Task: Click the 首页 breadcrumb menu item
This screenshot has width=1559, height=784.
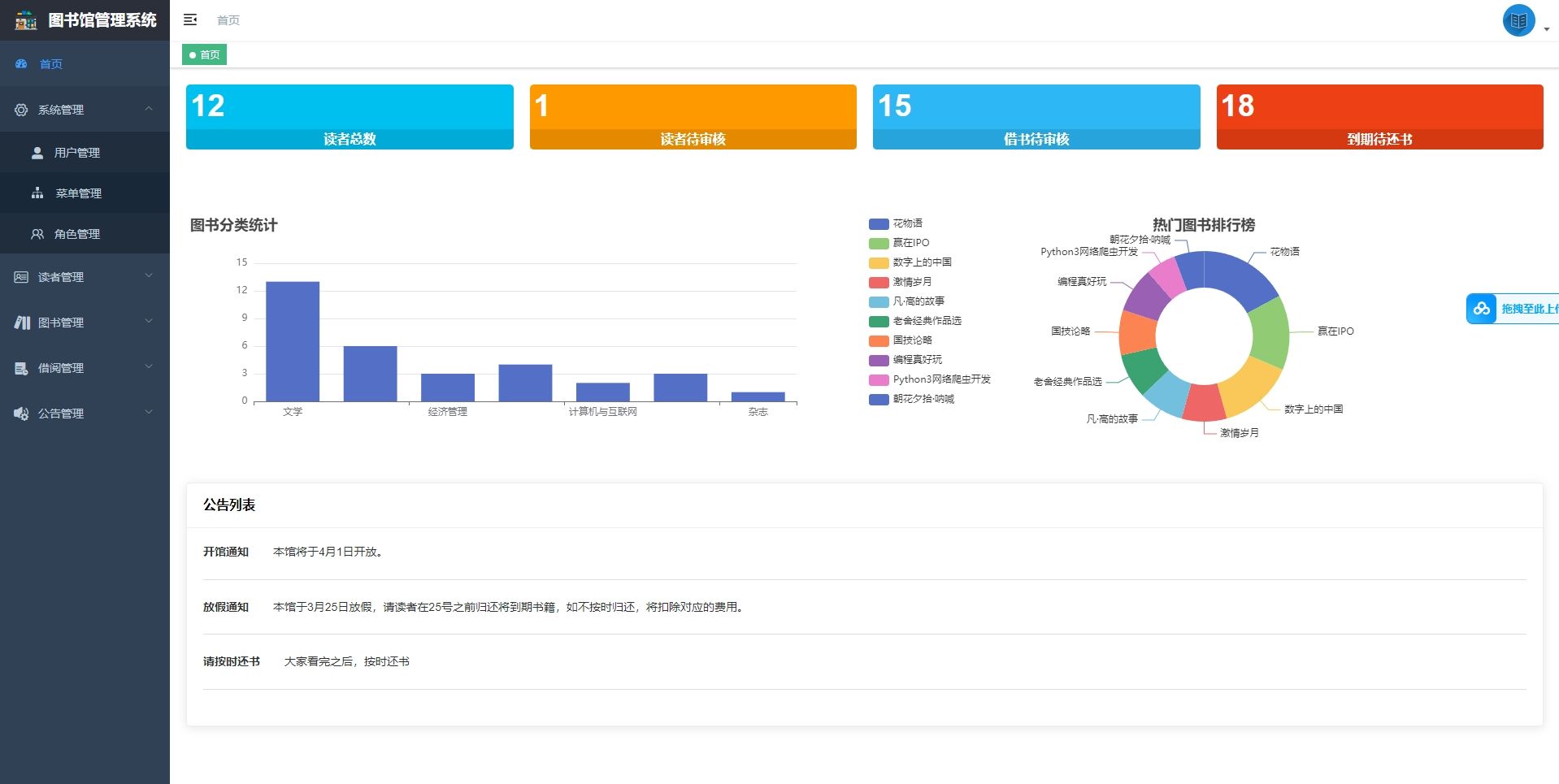Action: coord(227,19)
